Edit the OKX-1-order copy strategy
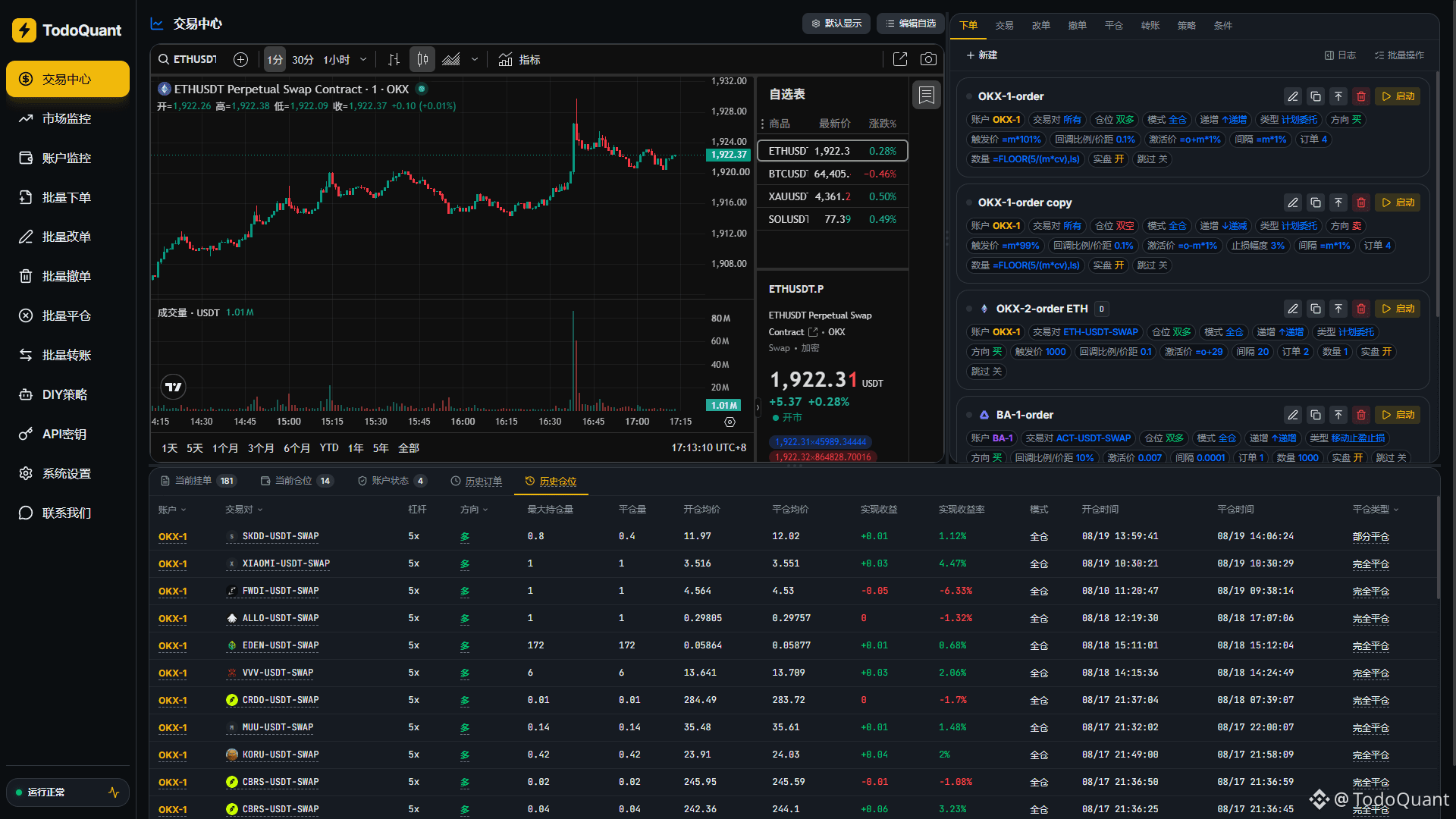This screenshot has height=819, width=1456. pyautogui.click(x=1293, y=202)
